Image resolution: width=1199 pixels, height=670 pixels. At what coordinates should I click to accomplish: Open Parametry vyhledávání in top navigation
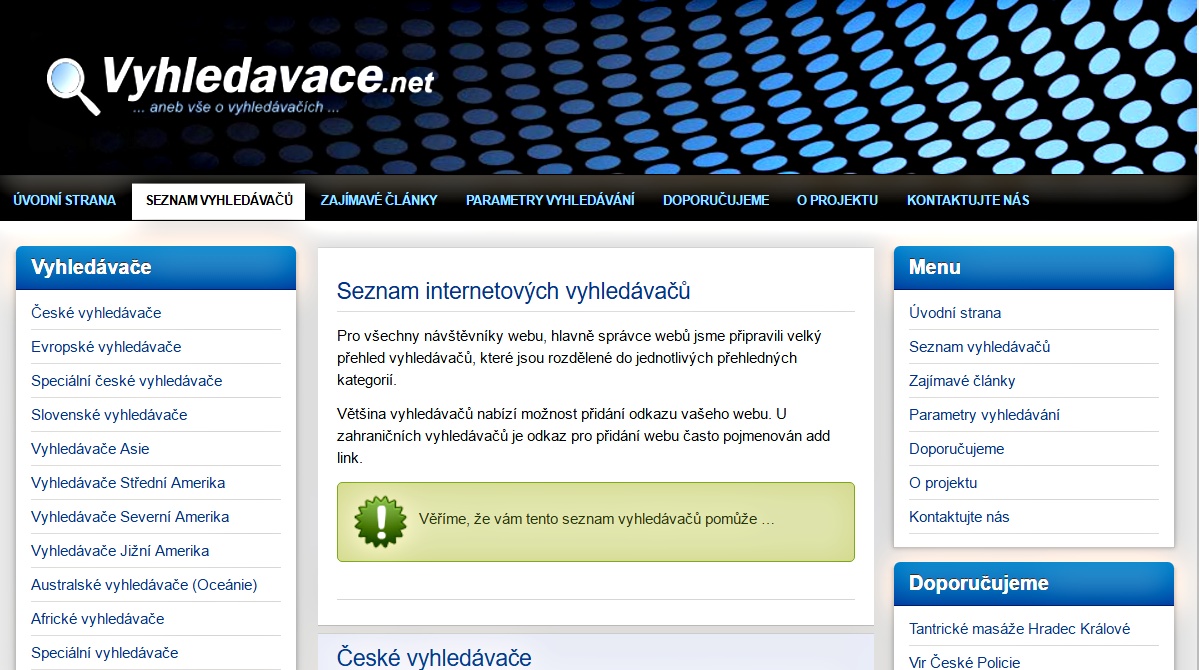[550, 200]
